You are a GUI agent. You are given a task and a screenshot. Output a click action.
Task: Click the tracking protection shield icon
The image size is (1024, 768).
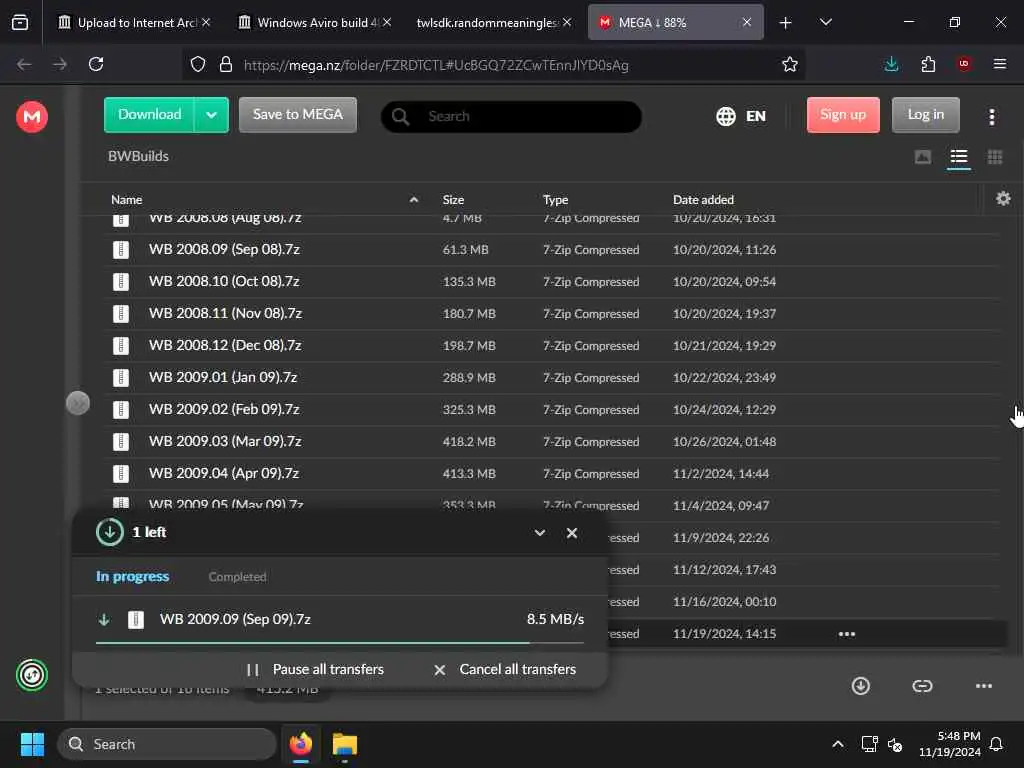(x=198, y=64)
